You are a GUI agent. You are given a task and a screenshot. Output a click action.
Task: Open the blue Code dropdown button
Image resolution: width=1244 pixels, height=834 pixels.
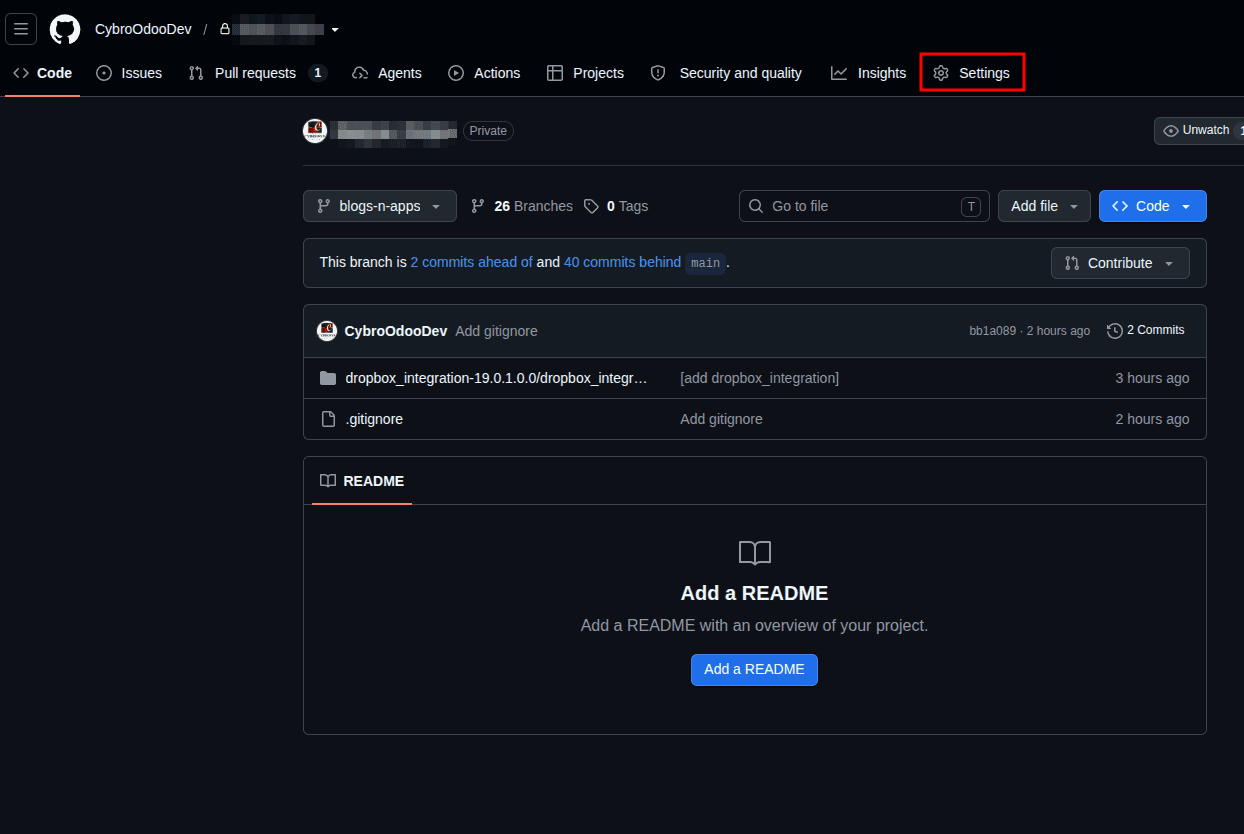click(1153, 206)
